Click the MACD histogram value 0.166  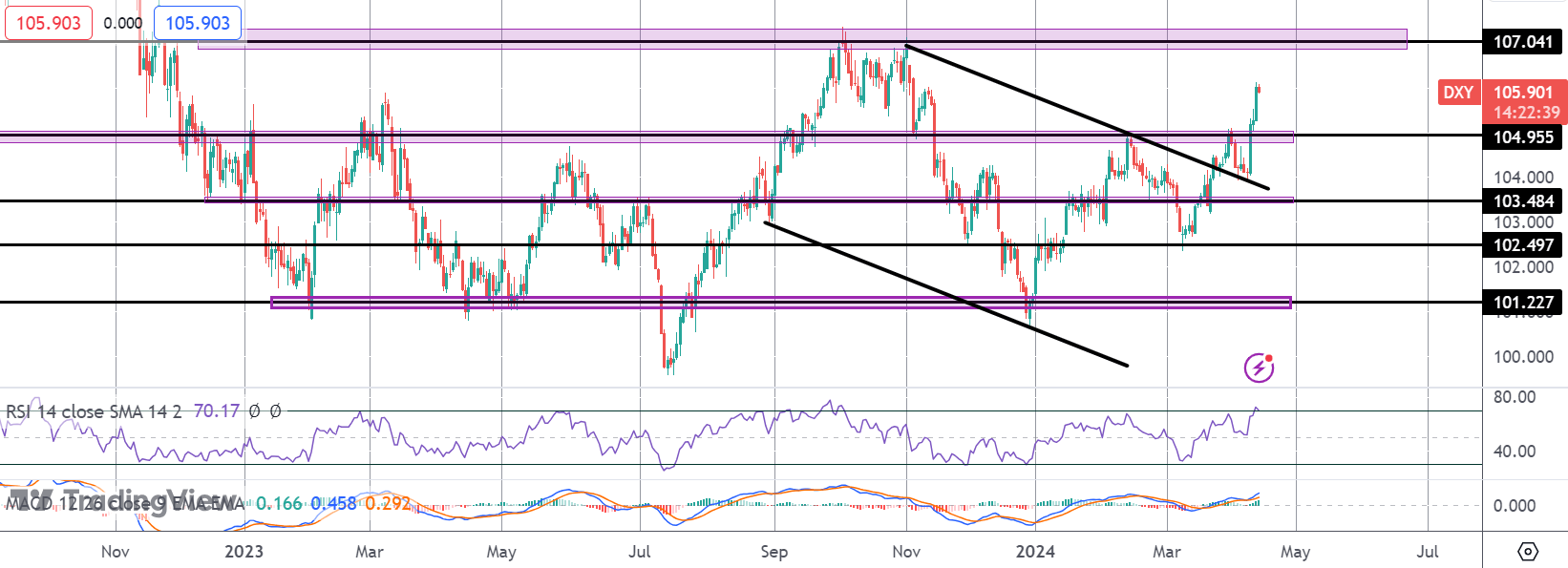(279, 503)
